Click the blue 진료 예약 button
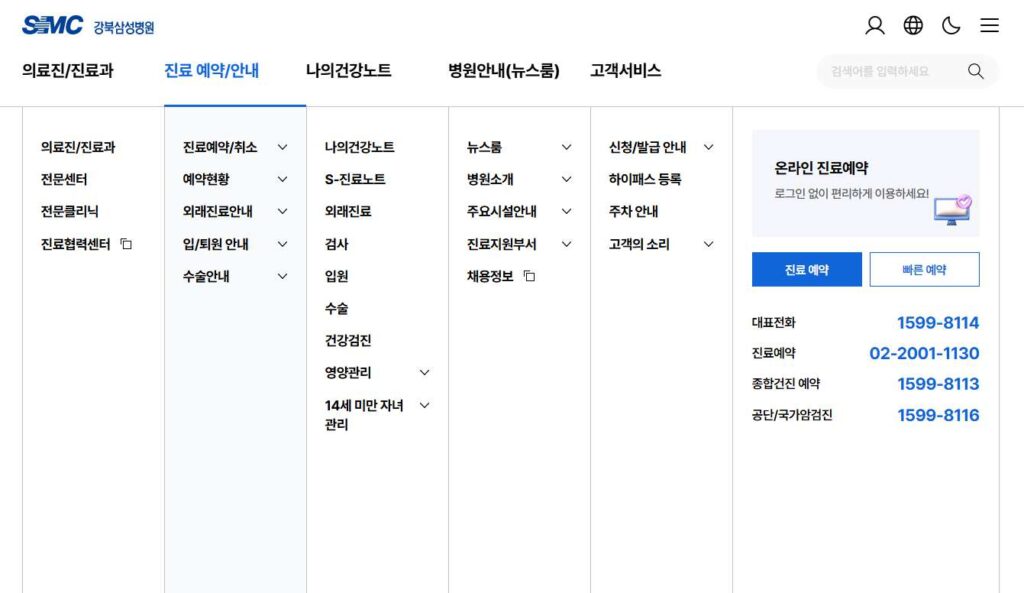This screenshot has height=593, width=1024. coord(807,269)
